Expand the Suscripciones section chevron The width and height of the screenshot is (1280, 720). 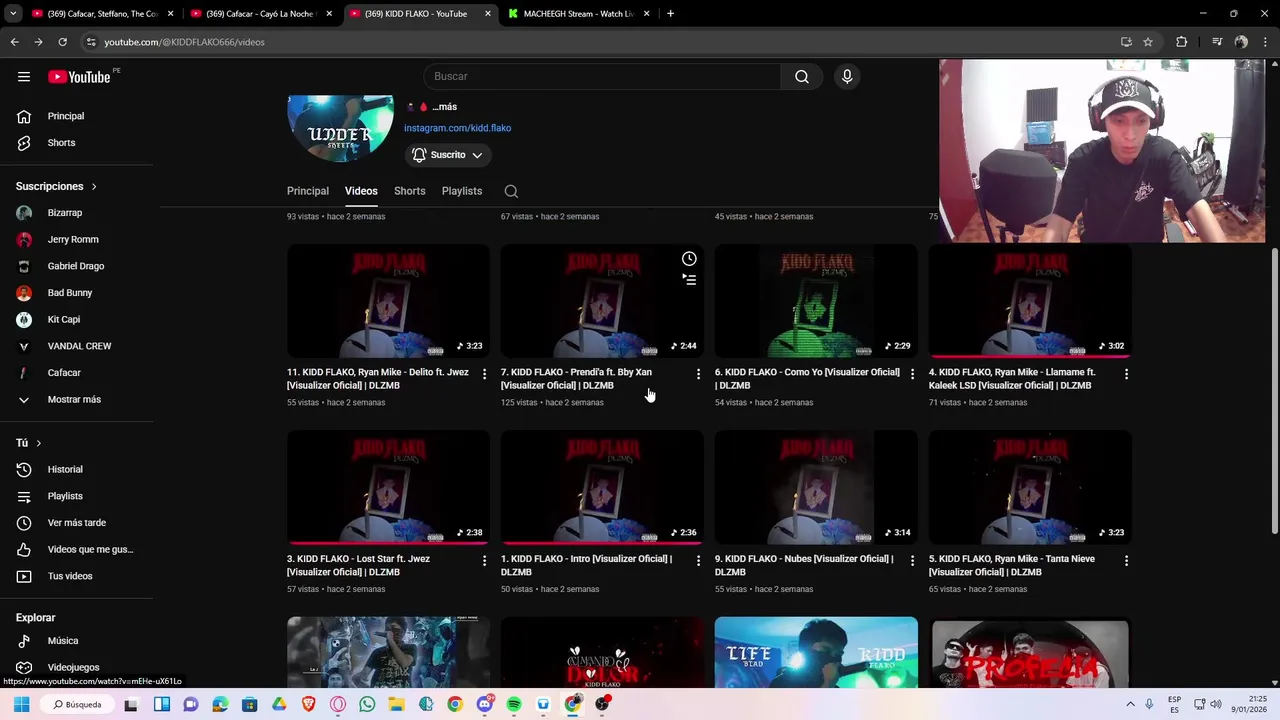tap(94, 187)
